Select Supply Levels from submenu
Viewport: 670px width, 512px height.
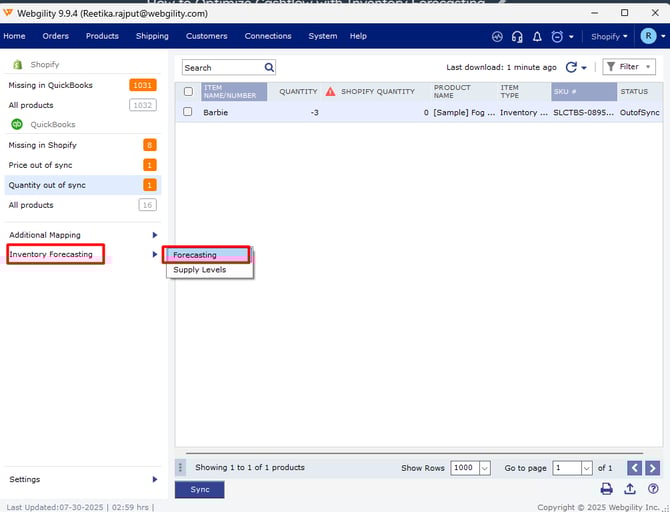(x=200, y=270)
